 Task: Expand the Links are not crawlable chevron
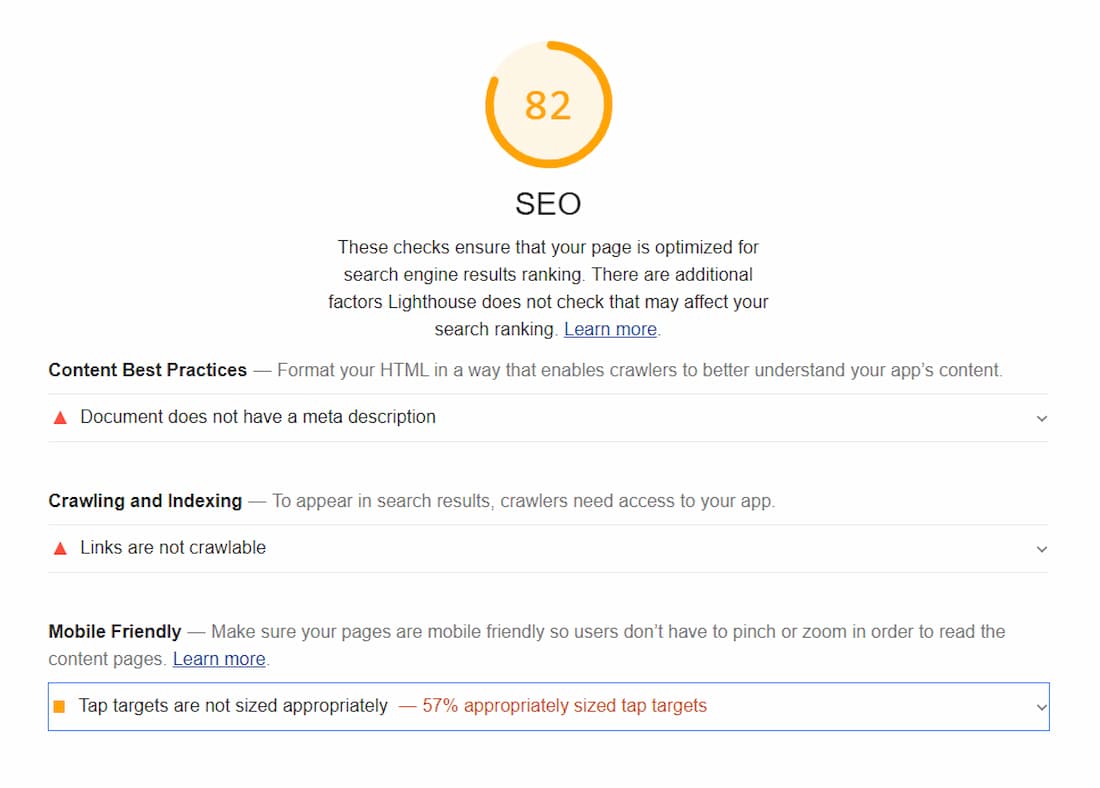(x=1042, y=549)
